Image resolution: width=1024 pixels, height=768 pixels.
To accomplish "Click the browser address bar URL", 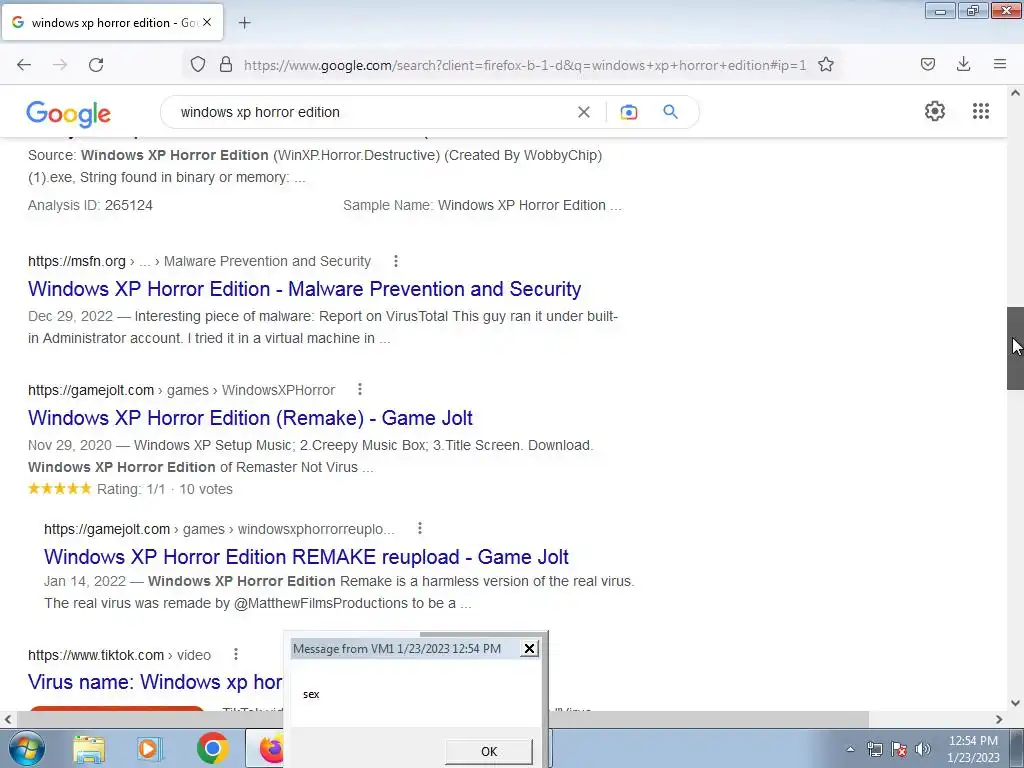I will tap(524, 65).
